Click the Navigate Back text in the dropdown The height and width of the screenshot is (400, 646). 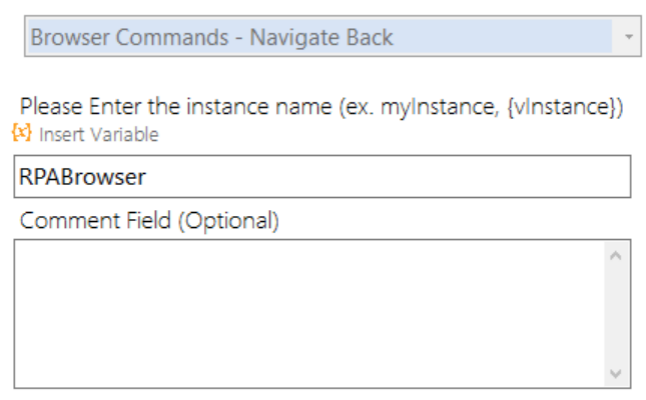[x=321, y=37]
